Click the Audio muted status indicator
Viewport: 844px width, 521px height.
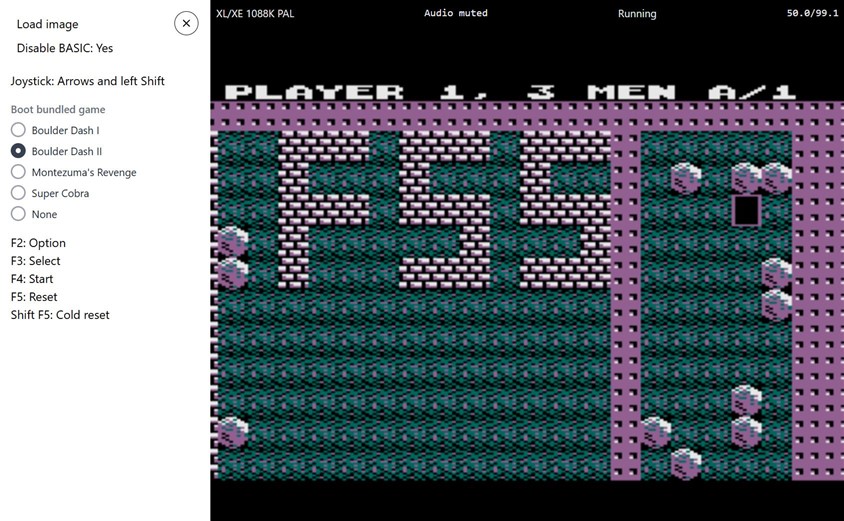[x=455, y=14]
